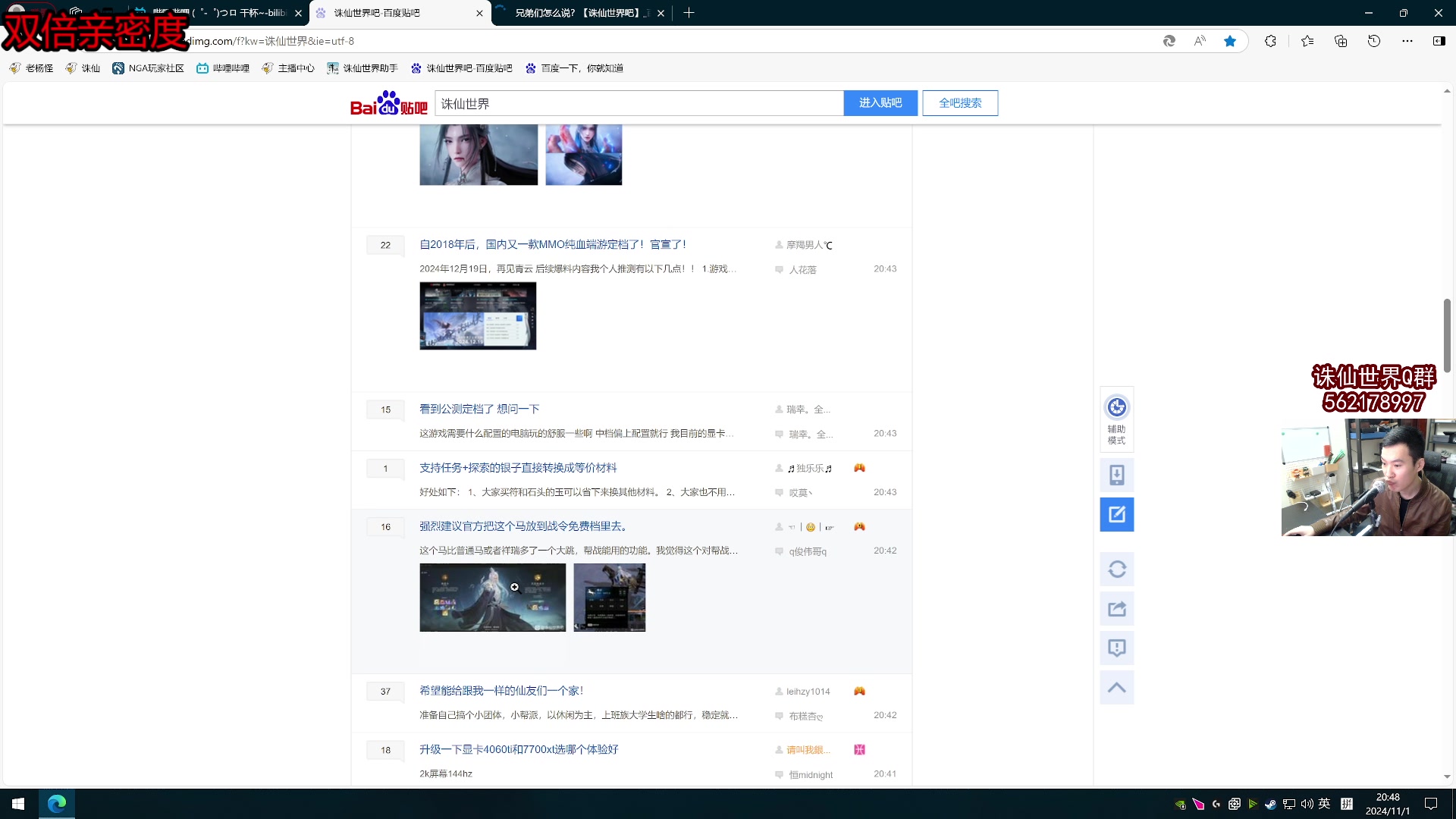
Task: Open the 百度一下,你就知道 bookmark
Action: pyautogui.click(x=574, y=68)
